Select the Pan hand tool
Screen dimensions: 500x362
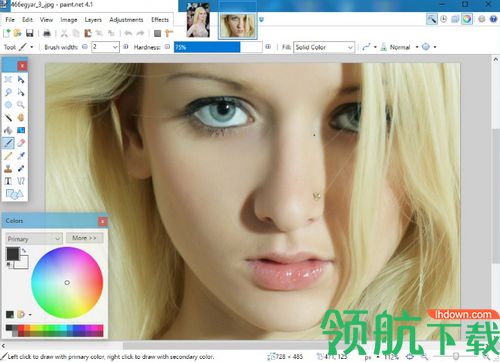[21, 117]
